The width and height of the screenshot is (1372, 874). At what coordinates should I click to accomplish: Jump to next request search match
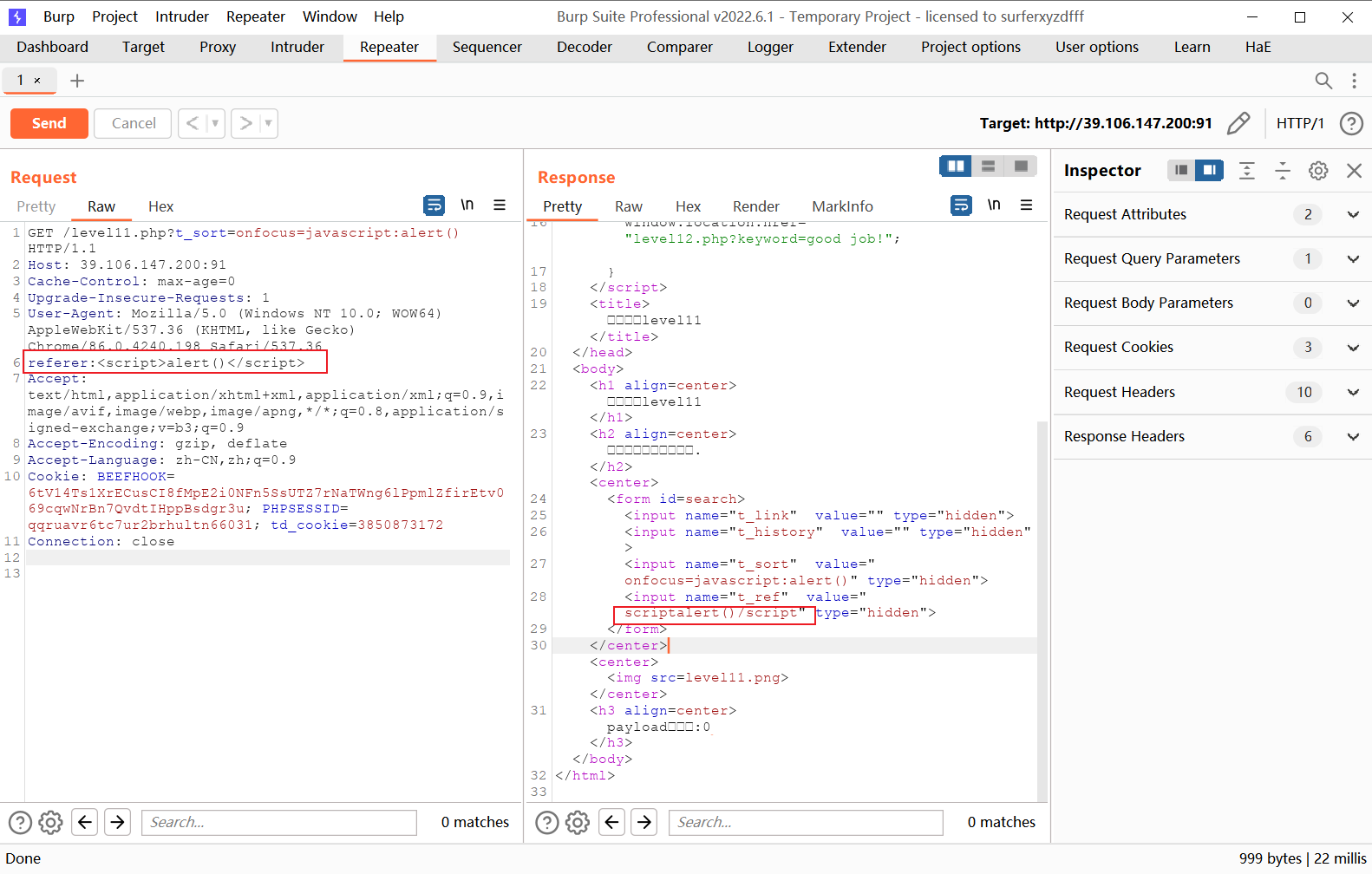pos(118,821)
